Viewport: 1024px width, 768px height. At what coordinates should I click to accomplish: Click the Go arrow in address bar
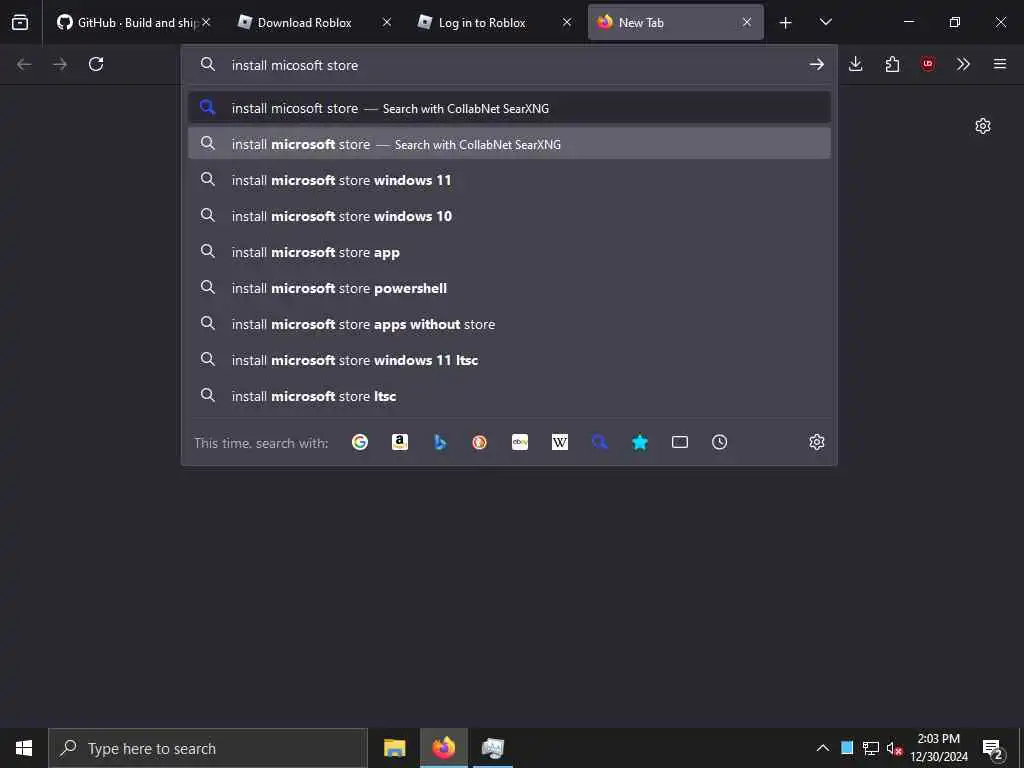pos(816,64)
